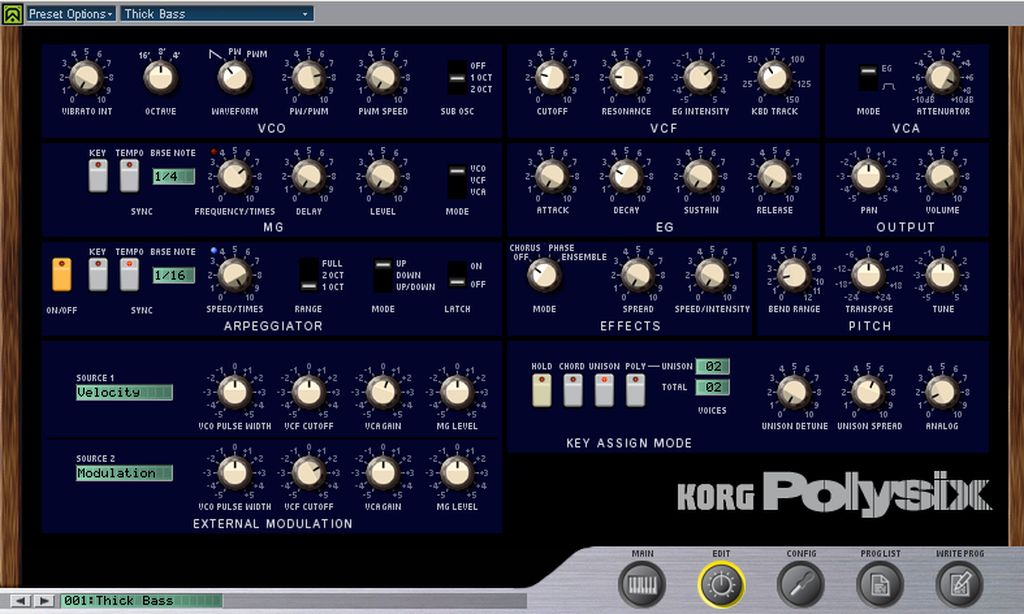Click the OUTPUT VOLUME knob
The image size is (1024, 614).
point(942,176)
